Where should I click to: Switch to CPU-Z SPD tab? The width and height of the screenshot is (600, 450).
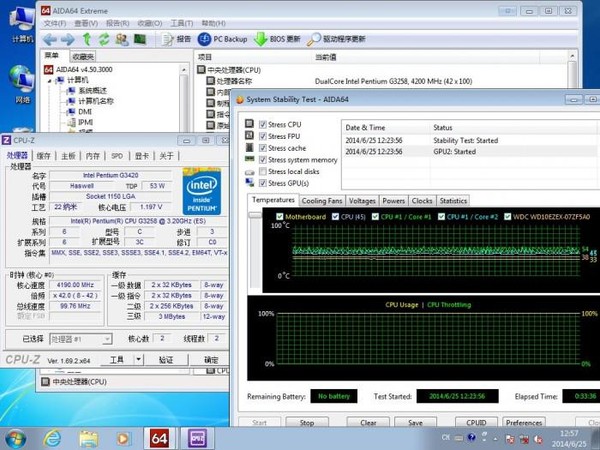click(x=117, y=156)
